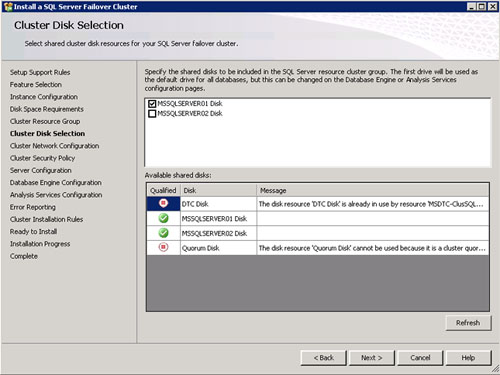Click the DTC Disk already in use message
This screenshot has width=500, height=375.
coord(373,204)
